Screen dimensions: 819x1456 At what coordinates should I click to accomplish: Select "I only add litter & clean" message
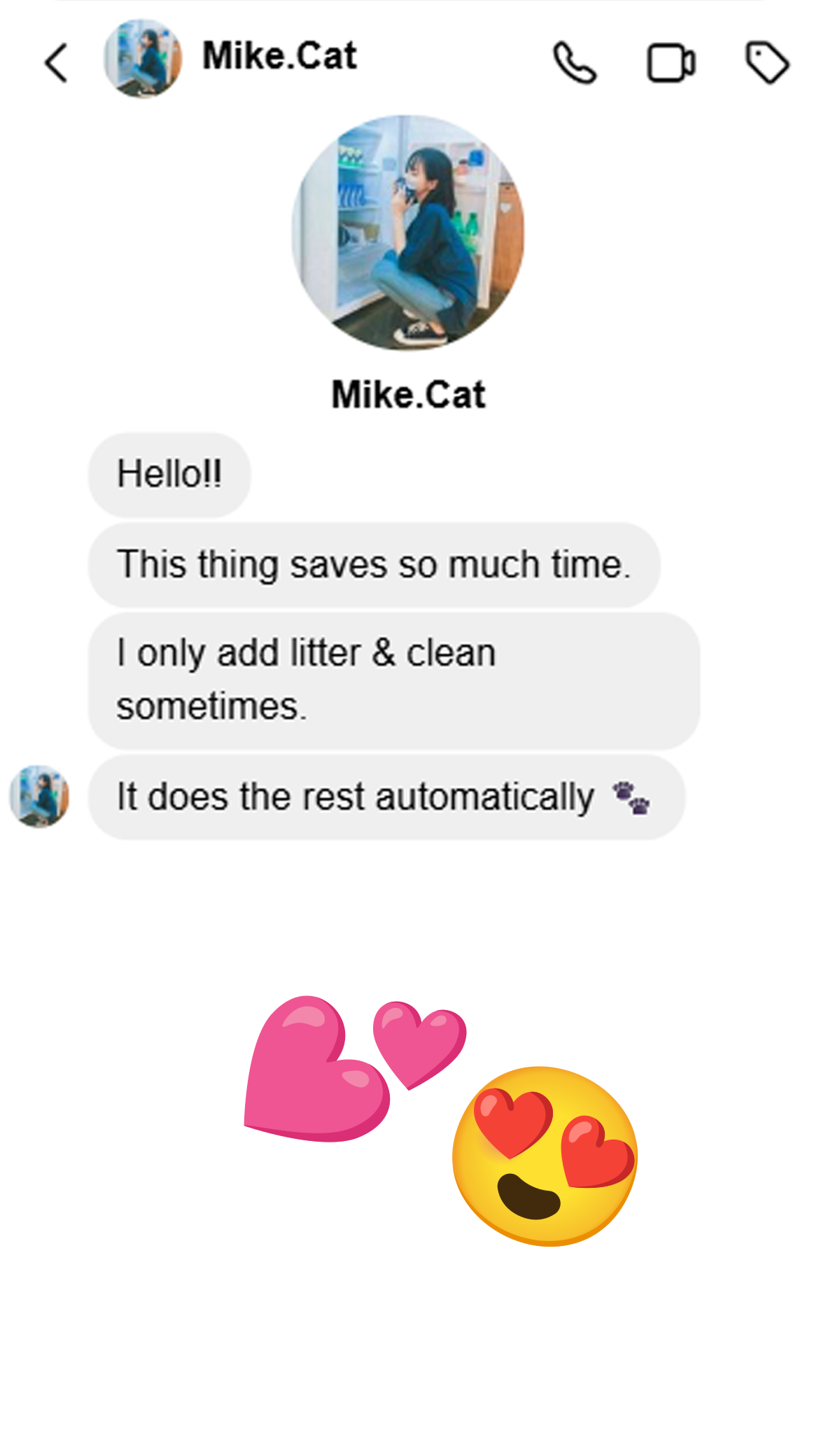(394, 680)
